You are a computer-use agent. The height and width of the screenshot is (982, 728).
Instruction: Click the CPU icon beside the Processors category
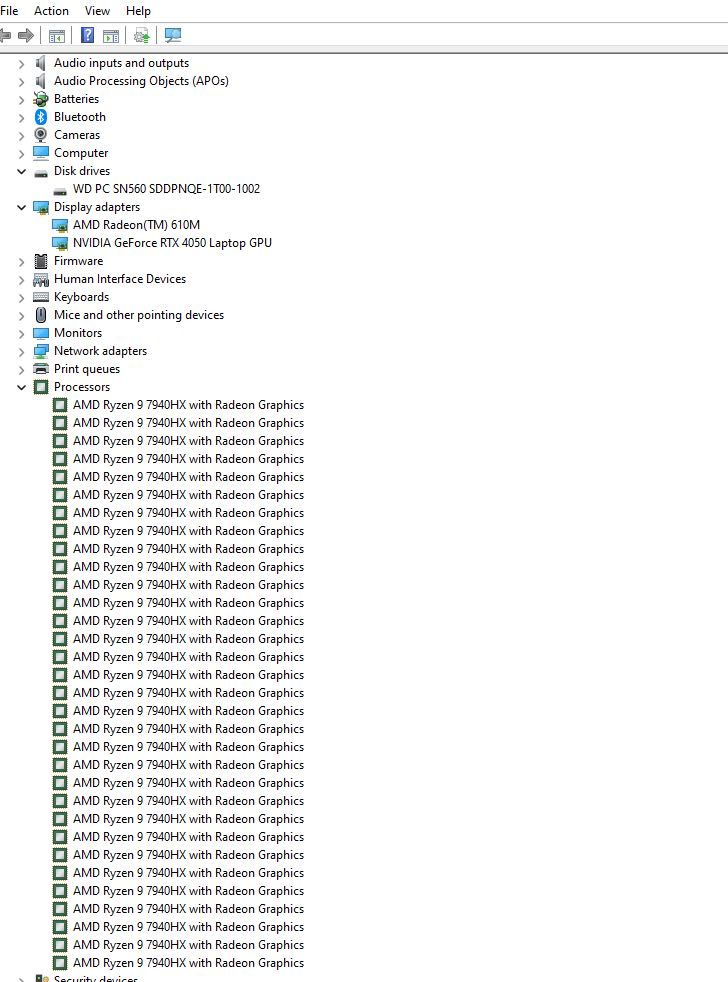pos(41,387)
